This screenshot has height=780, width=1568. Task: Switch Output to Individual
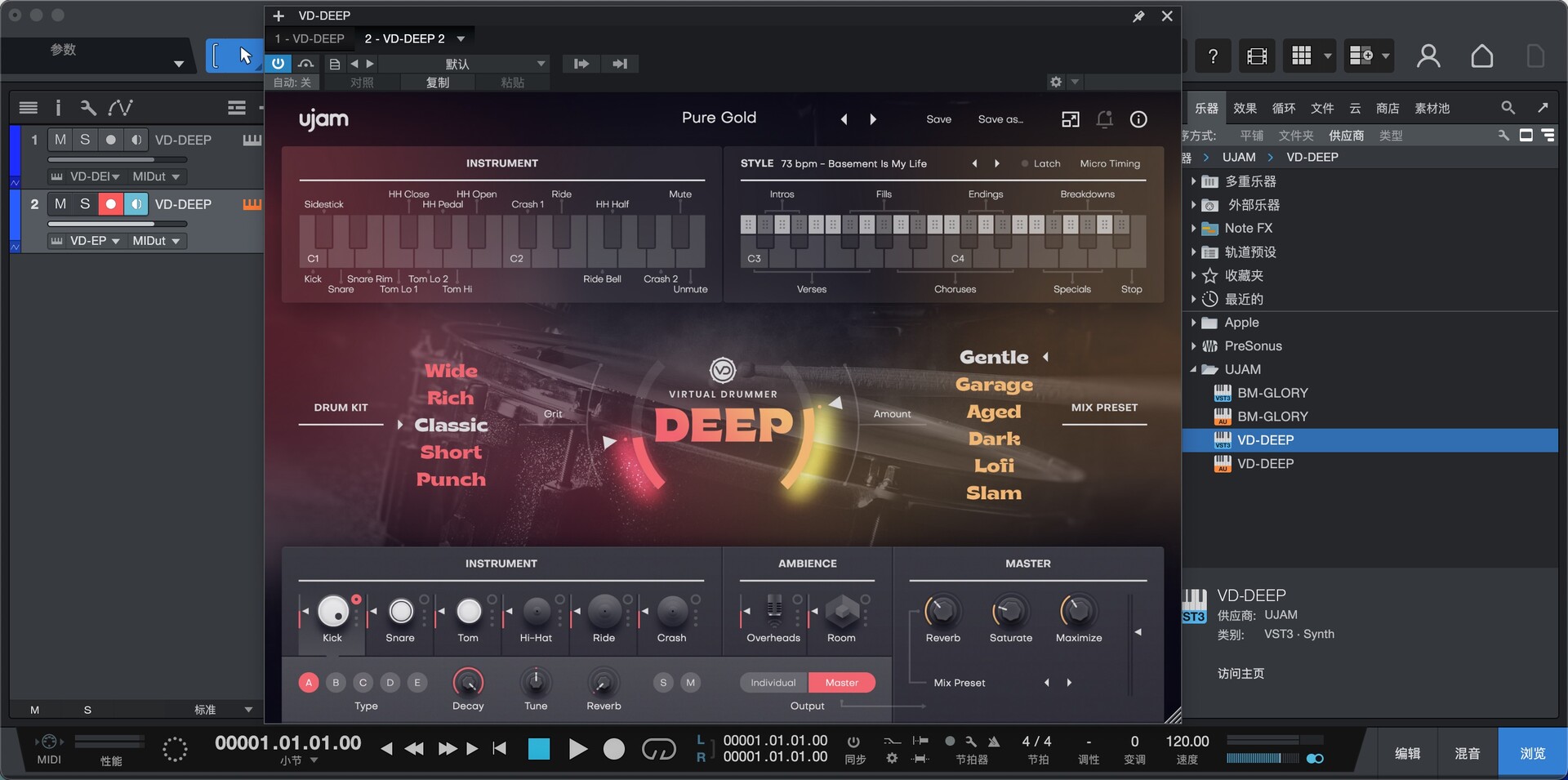click(773, 682)
